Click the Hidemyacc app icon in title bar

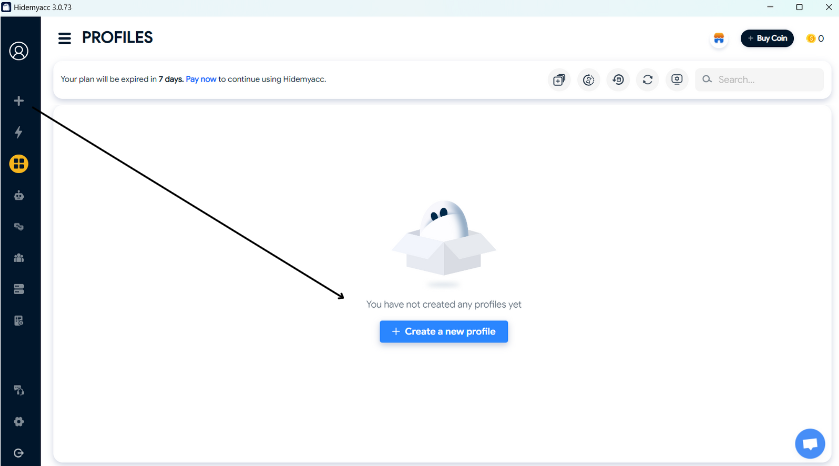tap(6, 7)
